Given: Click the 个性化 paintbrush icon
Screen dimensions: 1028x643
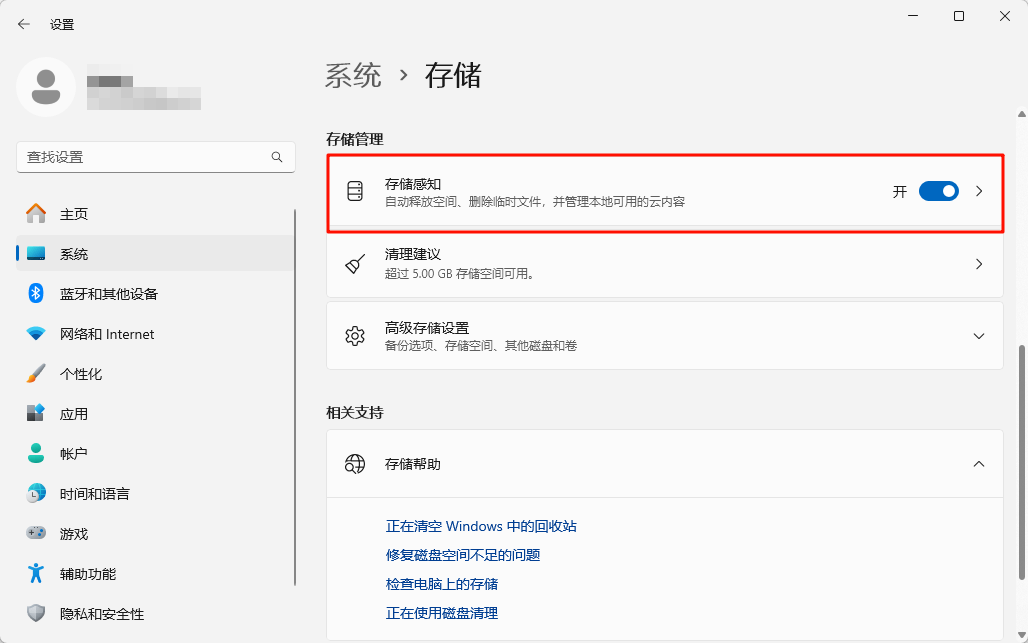Looking at the screenshot, I should point(36,374).
